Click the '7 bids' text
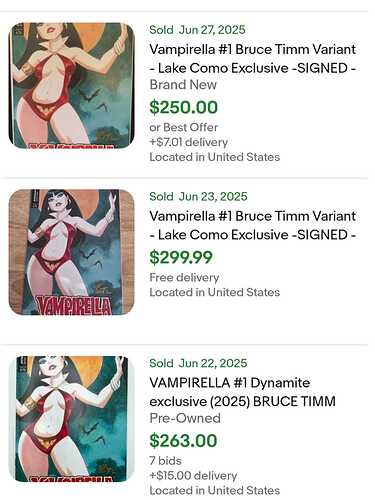The image size is (375, 500). click(165, 461)
